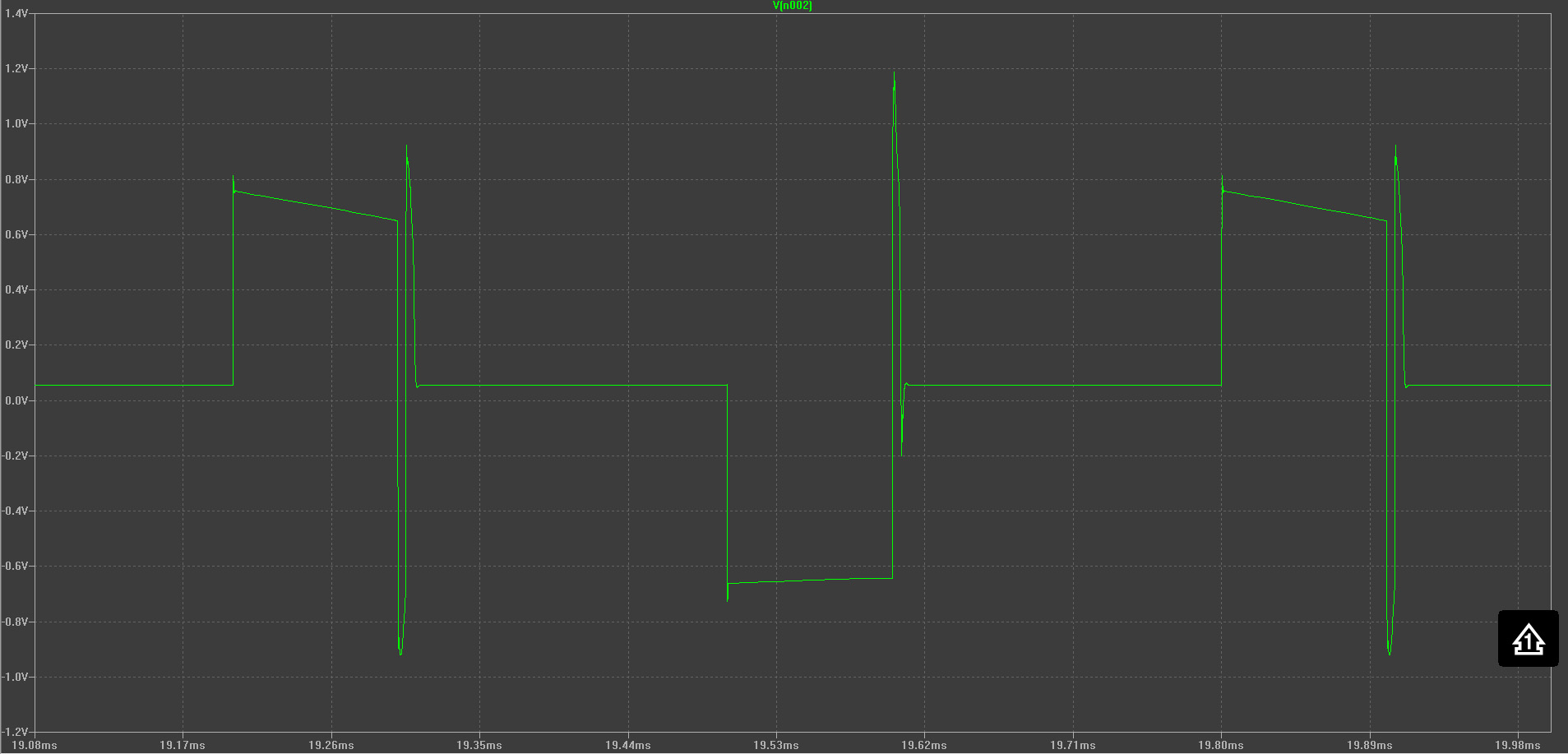Viewport: 1568px width, 754px height.
Task: Click the 19.26ms time axis label
Action: (331, 745)
